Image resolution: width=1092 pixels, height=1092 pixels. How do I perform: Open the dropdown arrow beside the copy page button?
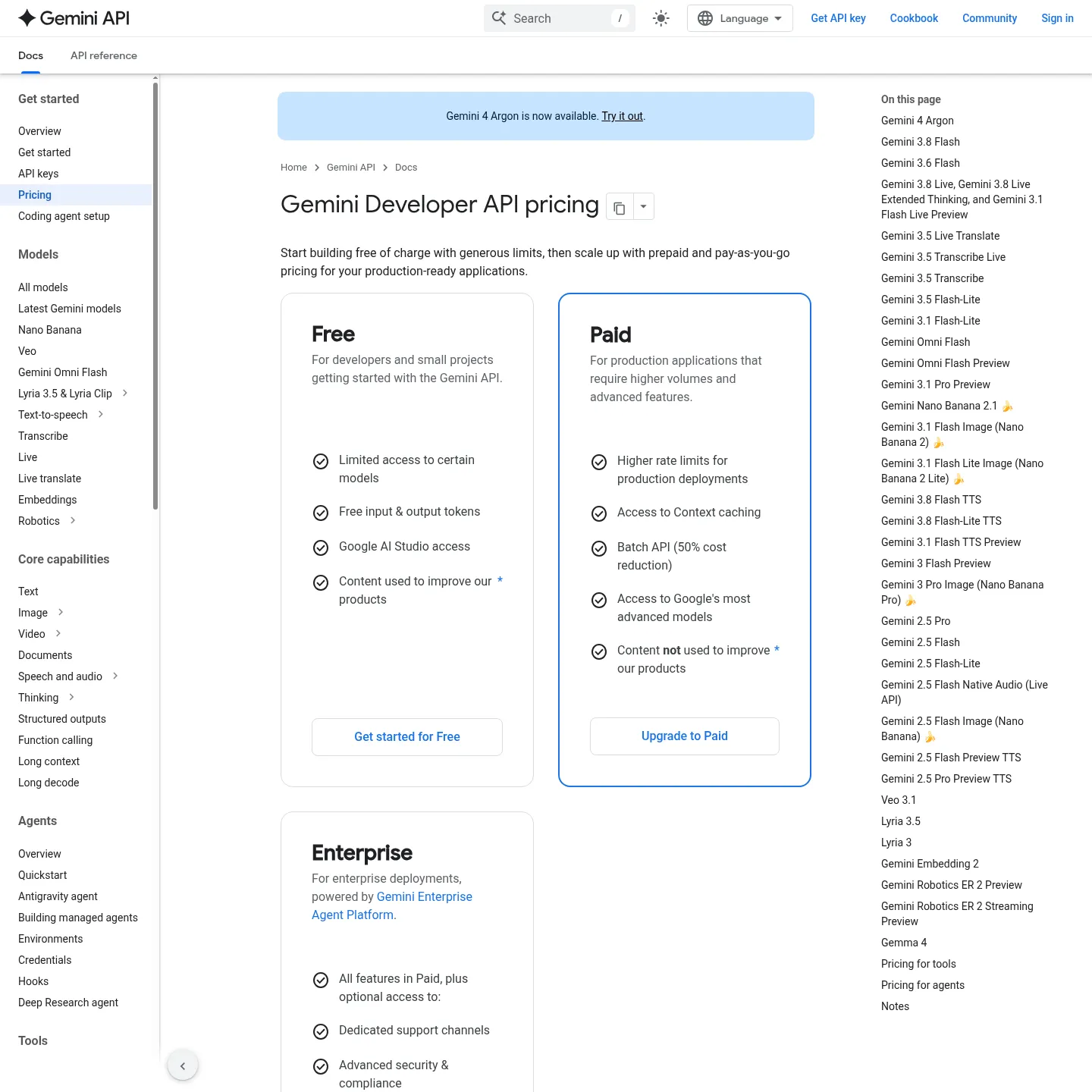point(643,206)
